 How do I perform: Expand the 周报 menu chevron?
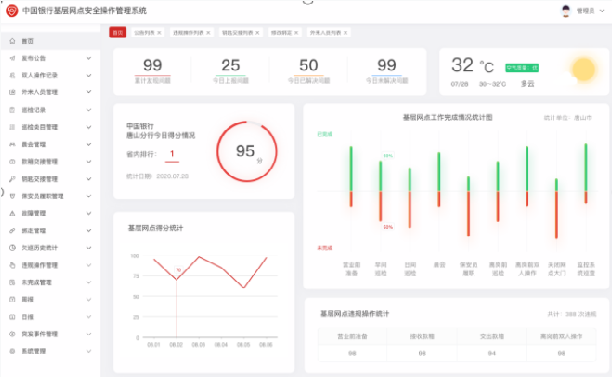coord(89,299)
